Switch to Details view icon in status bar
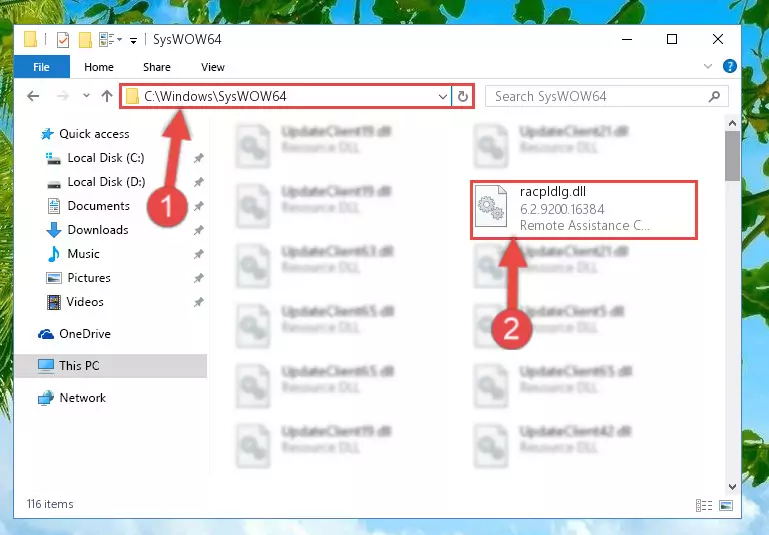This screenshot has width=769, height=535. pyautogui.click(x=704, y=505)
